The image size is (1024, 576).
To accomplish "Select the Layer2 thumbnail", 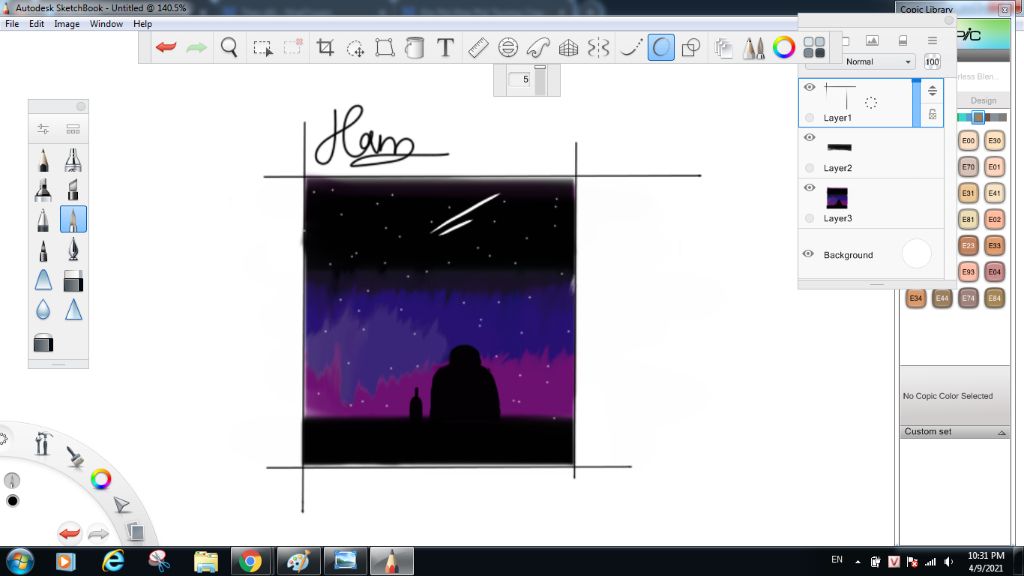I will pyautogui.click(x=839, y=147).
